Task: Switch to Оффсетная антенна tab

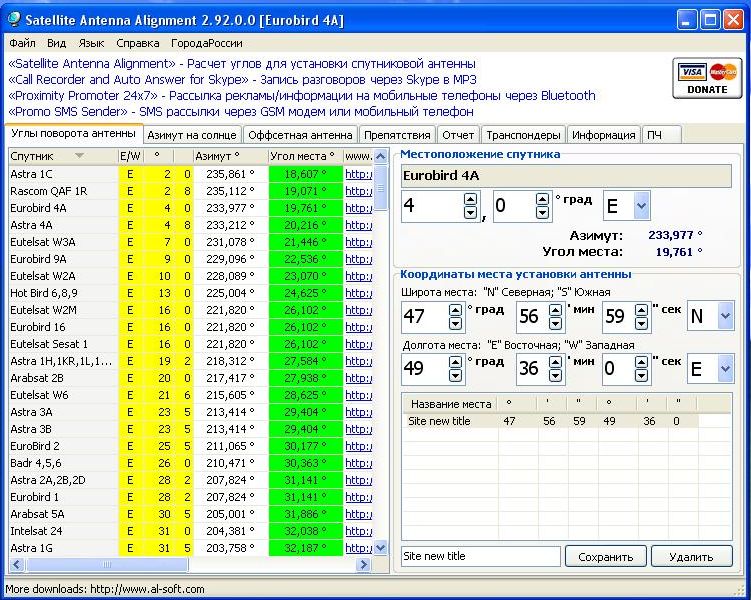Action: pyautogui.click(x=300, y=135)
